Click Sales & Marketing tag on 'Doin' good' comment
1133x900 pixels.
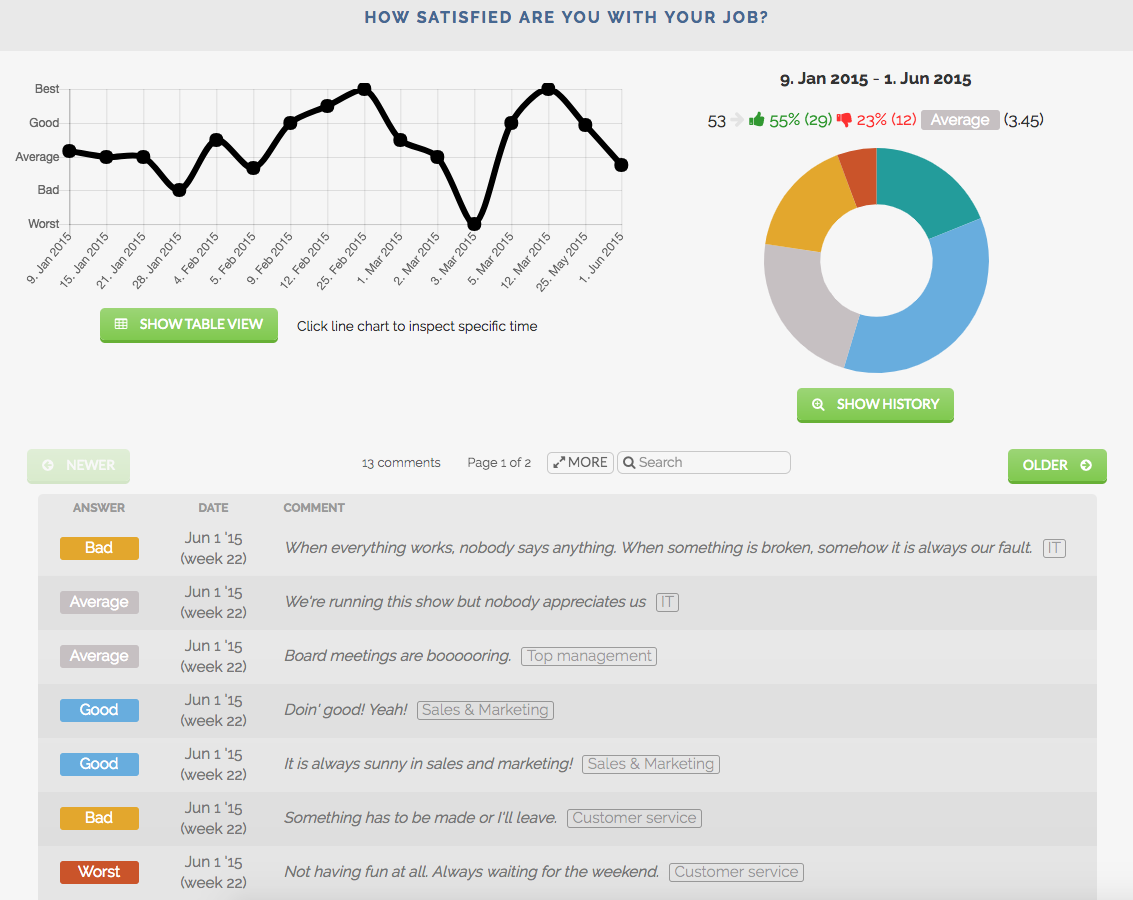tap(486, 710)
